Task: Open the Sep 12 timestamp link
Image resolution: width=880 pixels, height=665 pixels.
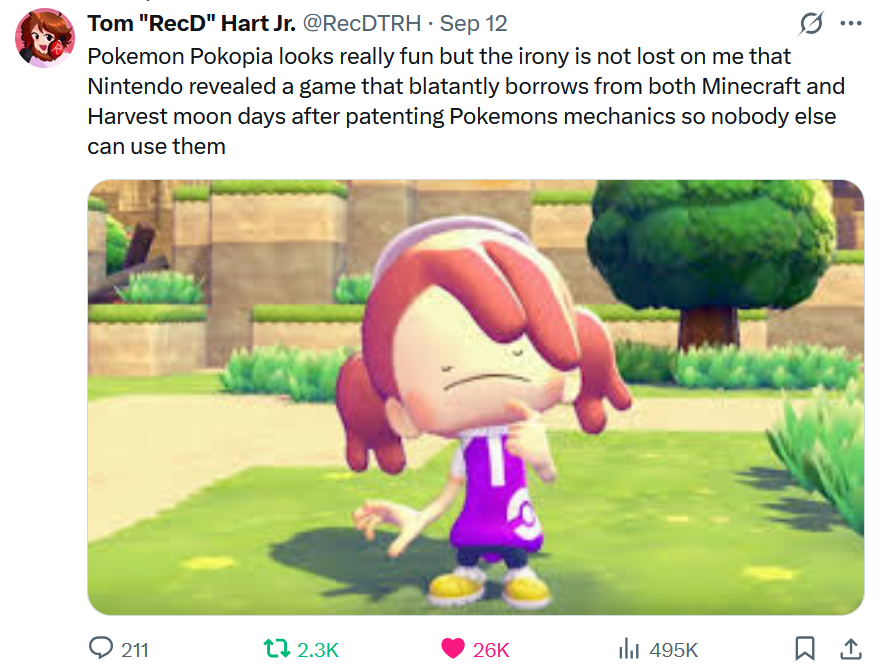Action: point(473,24)
